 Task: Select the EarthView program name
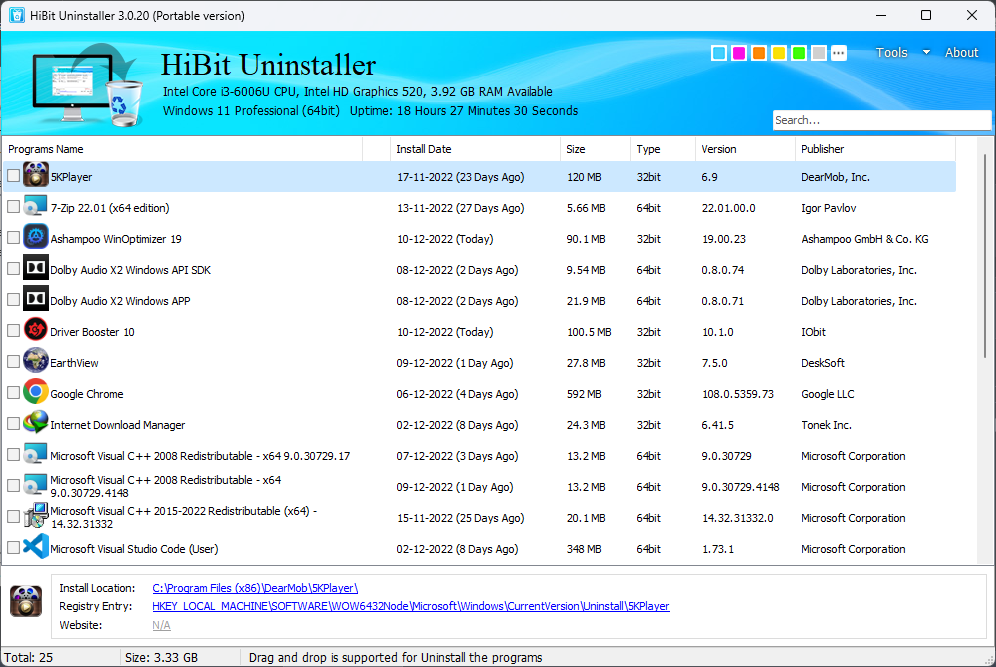pos(74,363)
